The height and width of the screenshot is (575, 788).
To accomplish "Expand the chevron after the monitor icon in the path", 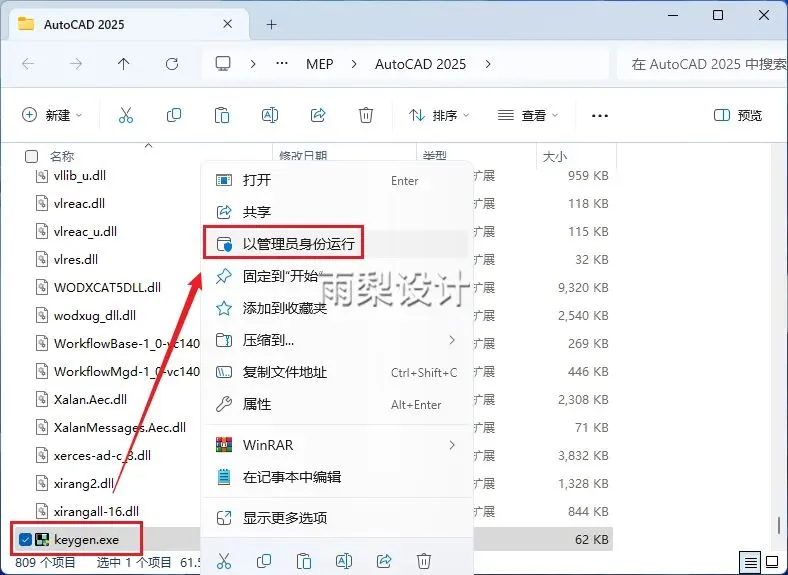I will coord(253,64).
